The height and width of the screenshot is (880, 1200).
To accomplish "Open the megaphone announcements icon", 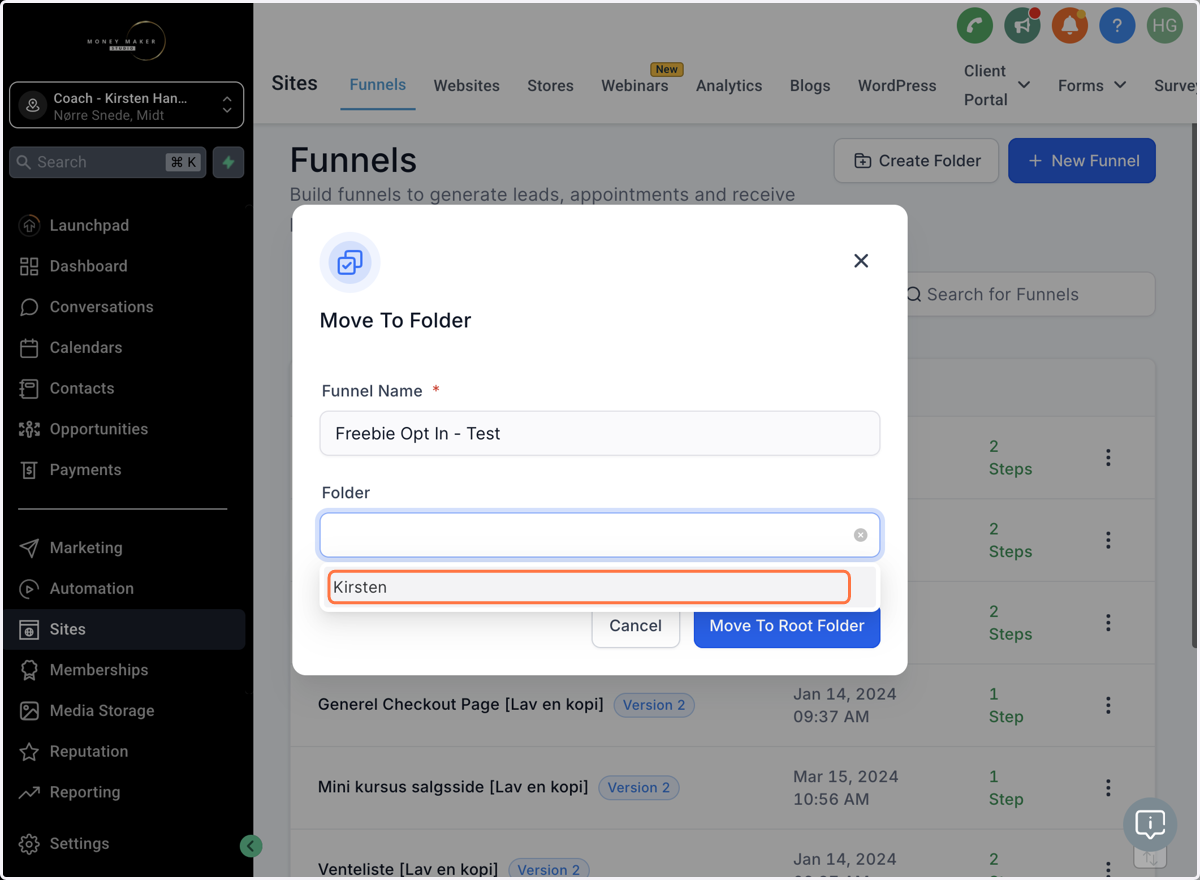I will tap(1022, 26).
